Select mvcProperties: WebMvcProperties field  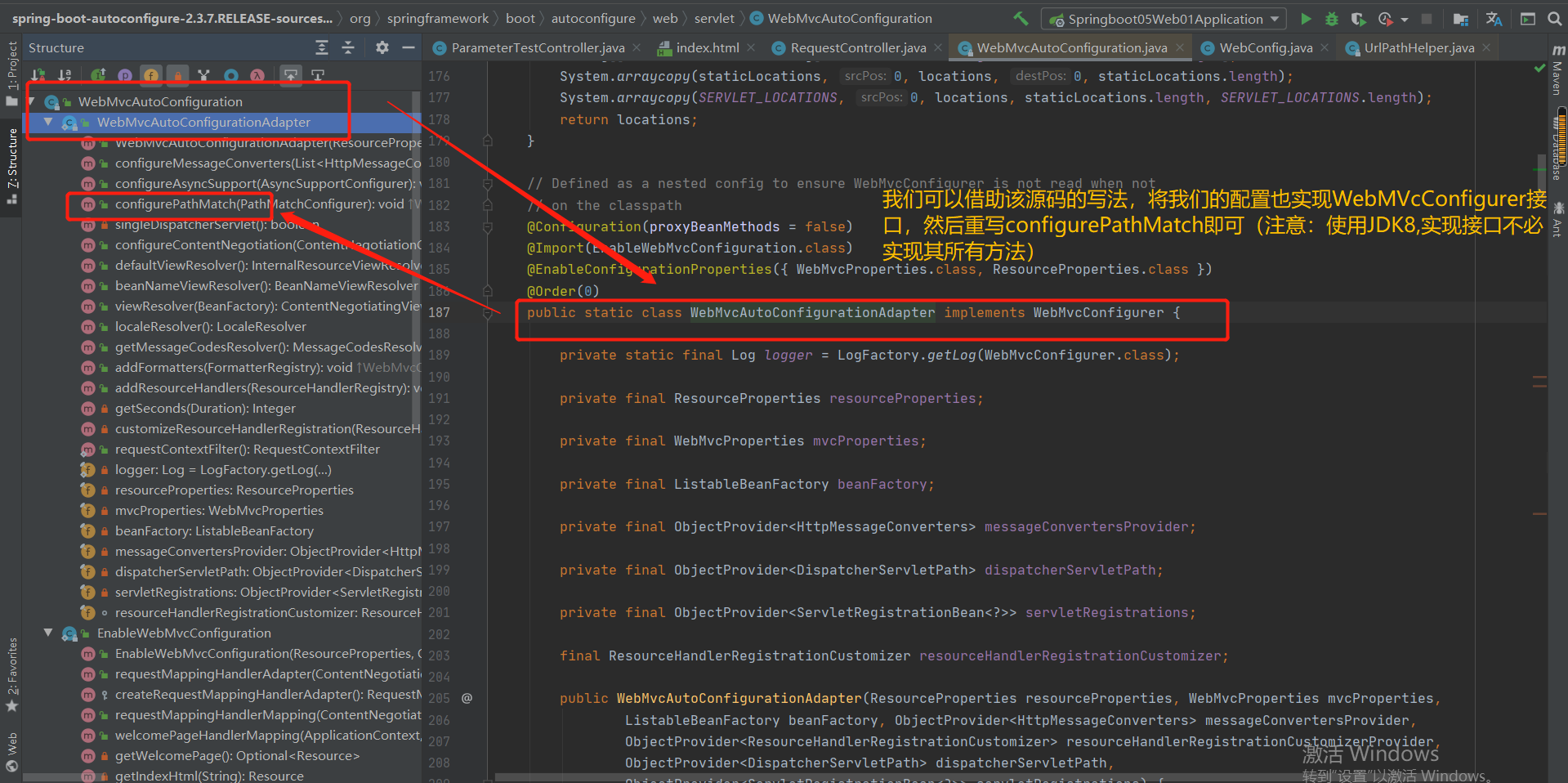[x=201, y=510]
